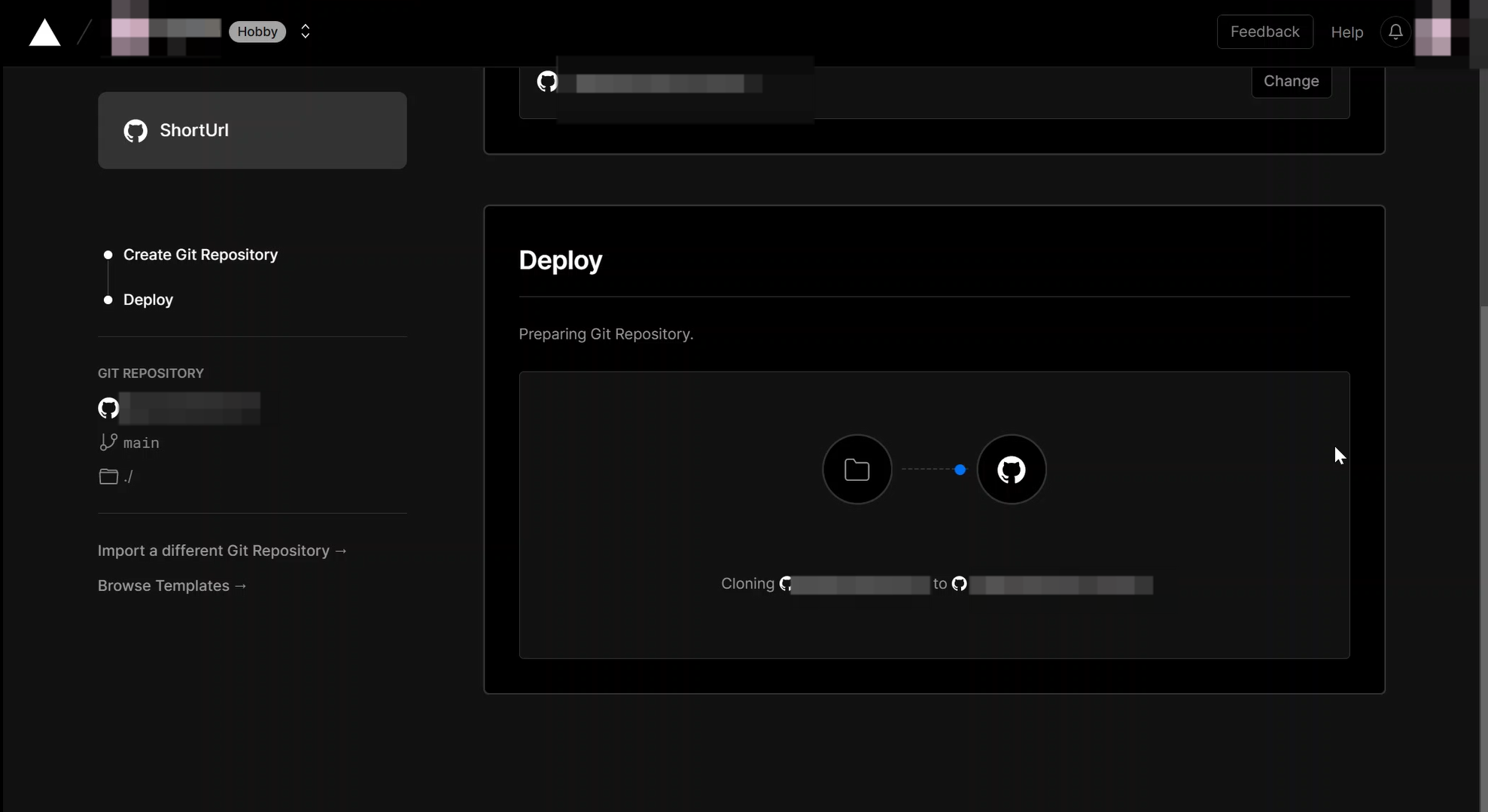Click the root directory folder icon

pos(108,476)
